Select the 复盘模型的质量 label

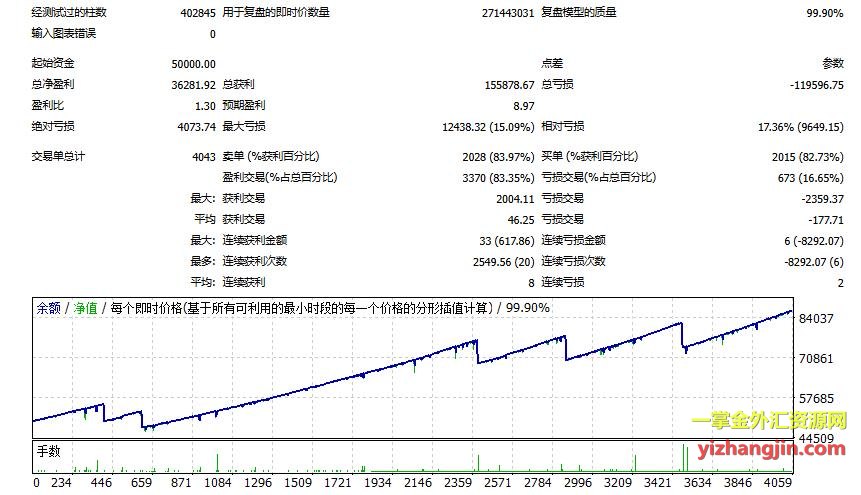pos(579,13)
